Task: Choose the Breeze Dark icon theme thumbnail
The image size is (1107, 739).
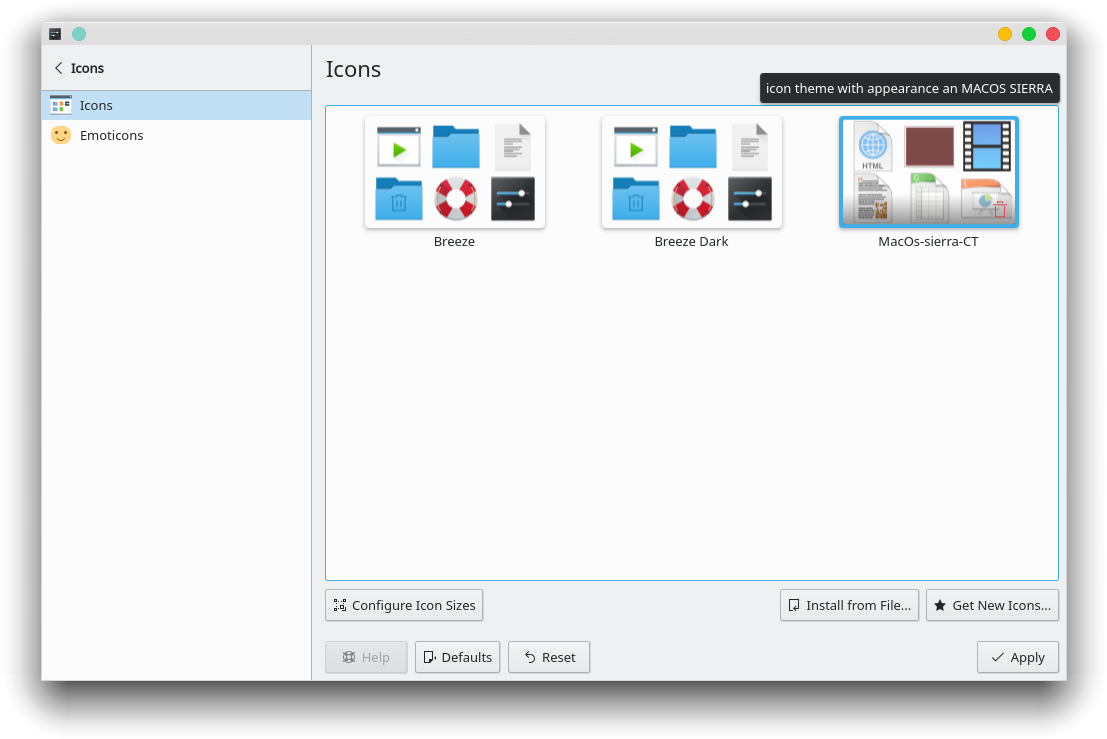Action: coord(692,172)
